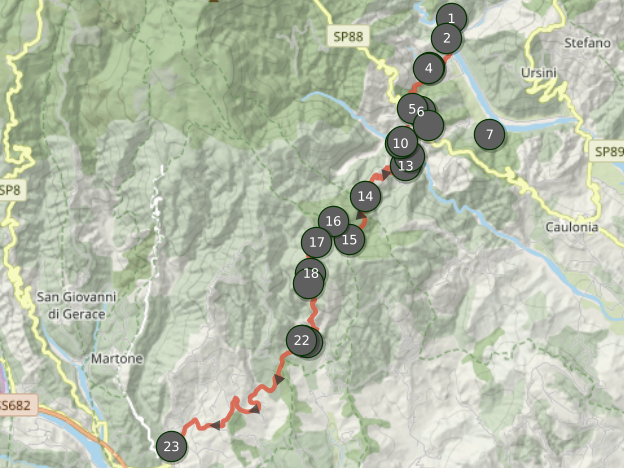
Task: Select waypoint marker 18
Action: tap(311, 273)
